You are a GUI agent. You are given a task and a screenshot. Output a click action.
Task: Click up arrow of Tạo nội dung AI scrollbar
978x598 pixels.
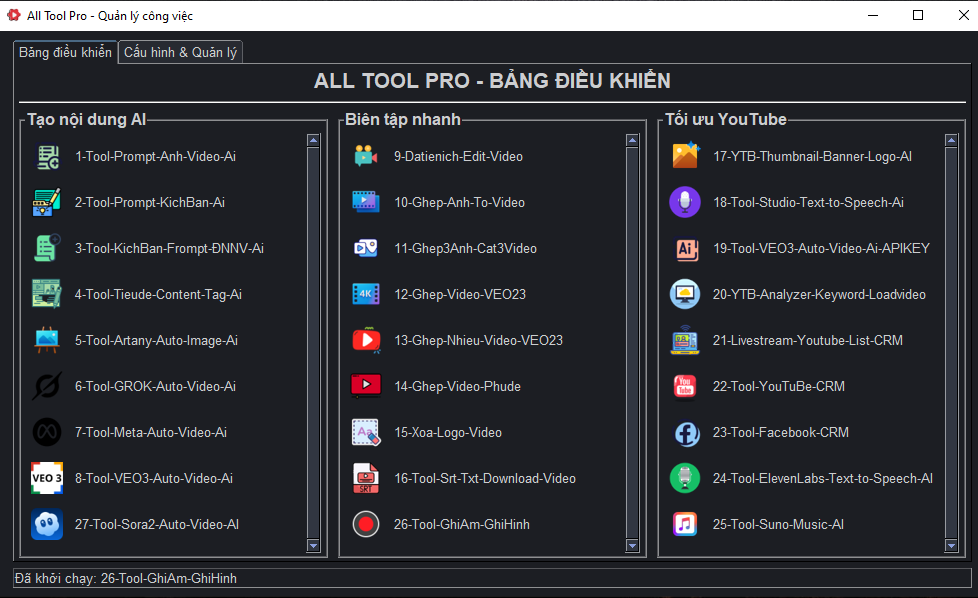tap(313, 140)
